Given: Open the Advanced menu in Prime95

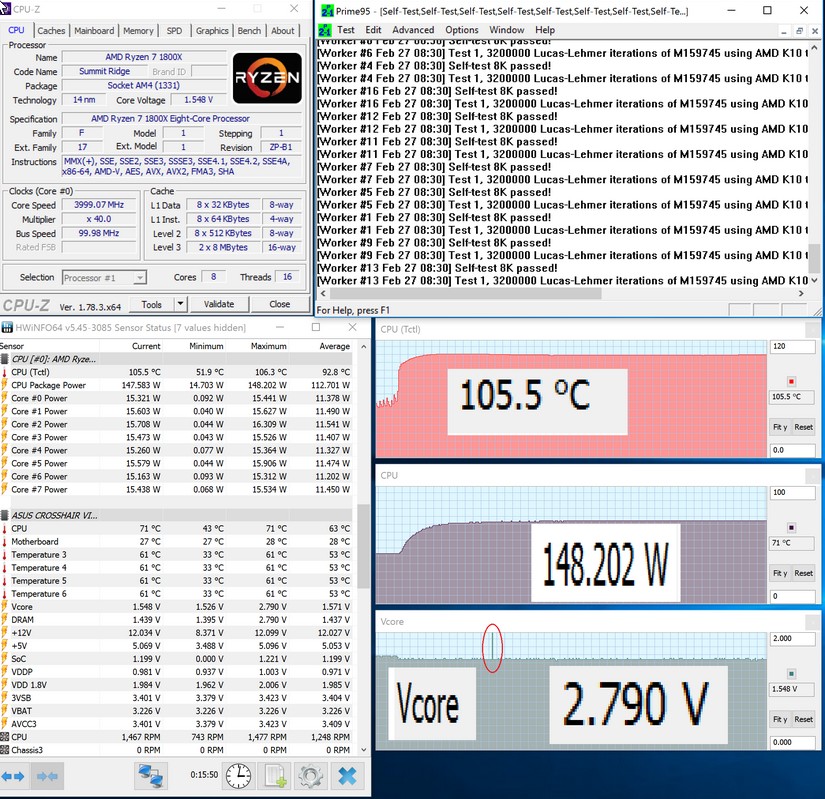Looking at the screenshot, I should [x=413, y=30].
